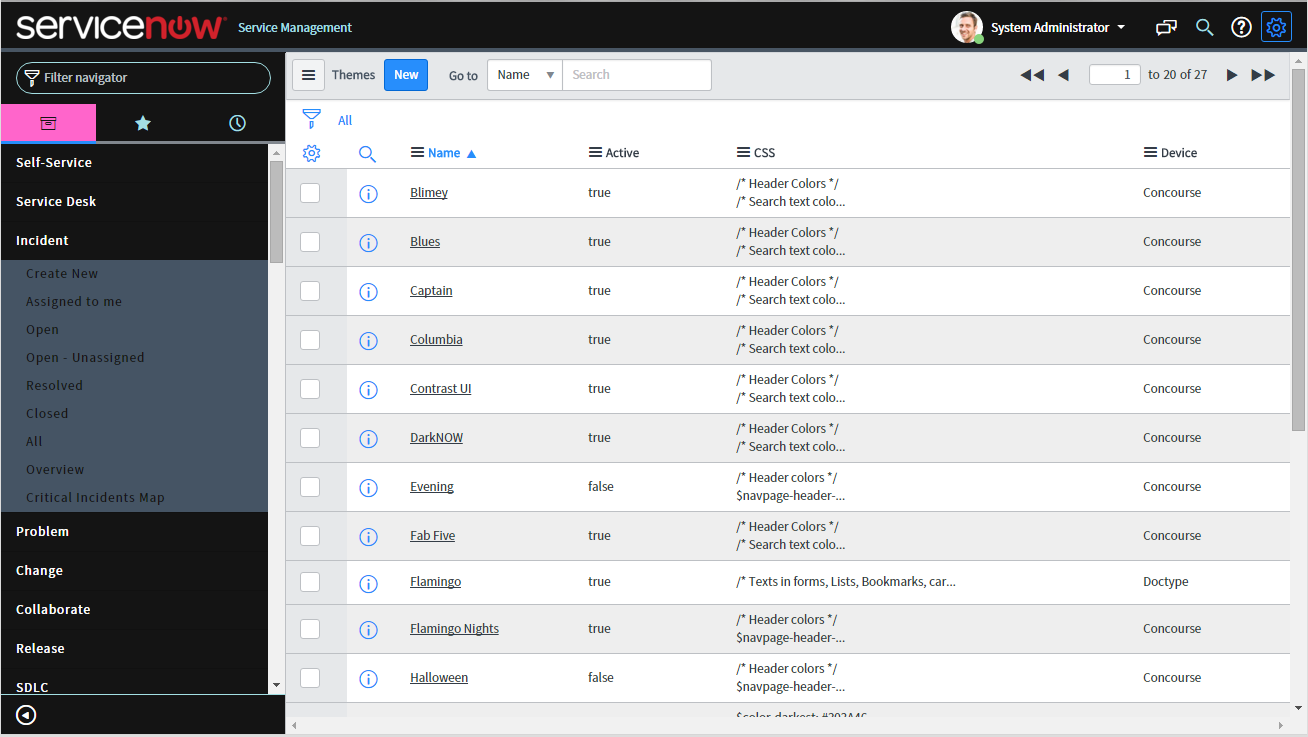Open Incidents Assigned to me
The width and height of the screenshot is (1308, 737).
pos(74,302)
